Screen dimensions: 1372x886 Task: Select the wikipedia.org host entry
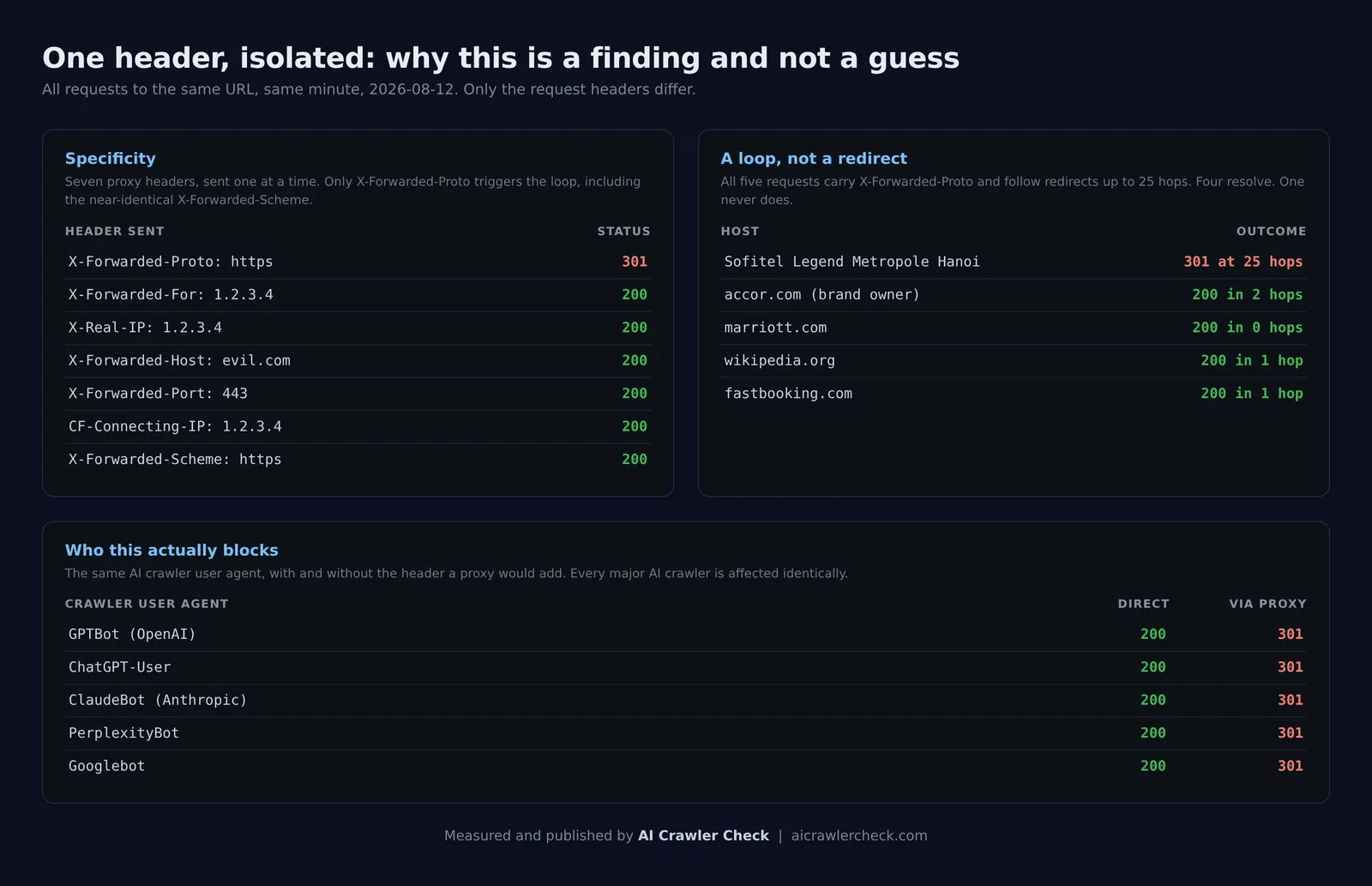click(779, 361)
